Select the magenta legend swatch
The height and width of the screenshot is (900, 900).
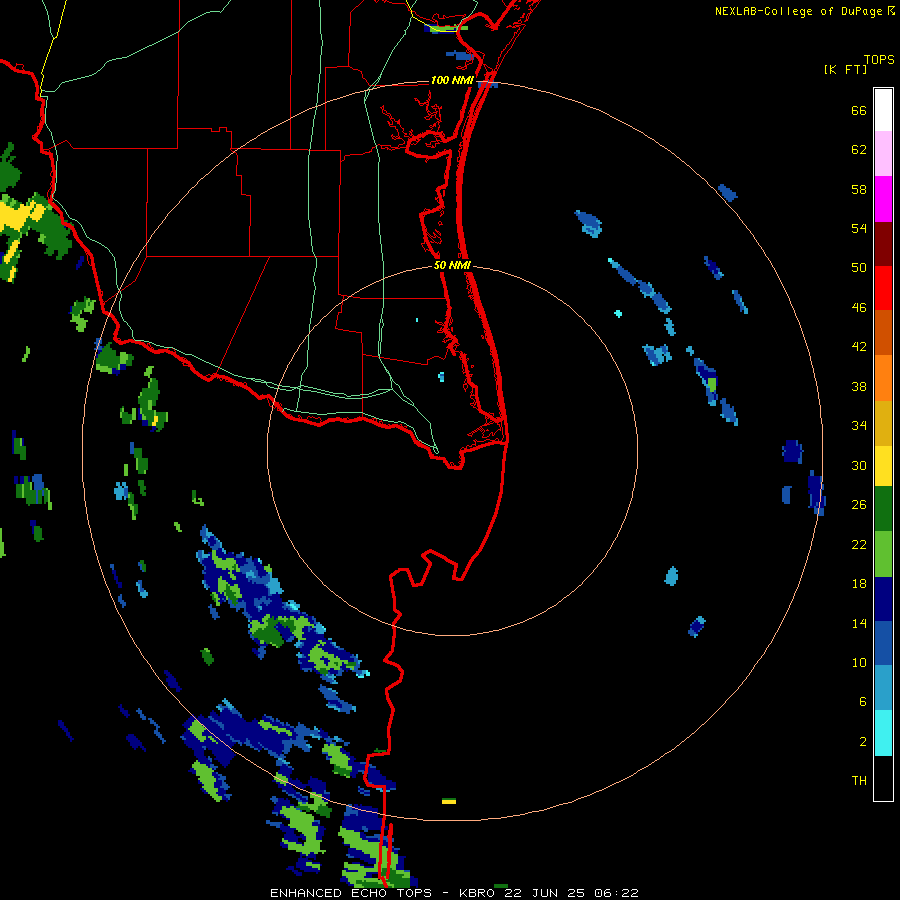tap(883, 199)
